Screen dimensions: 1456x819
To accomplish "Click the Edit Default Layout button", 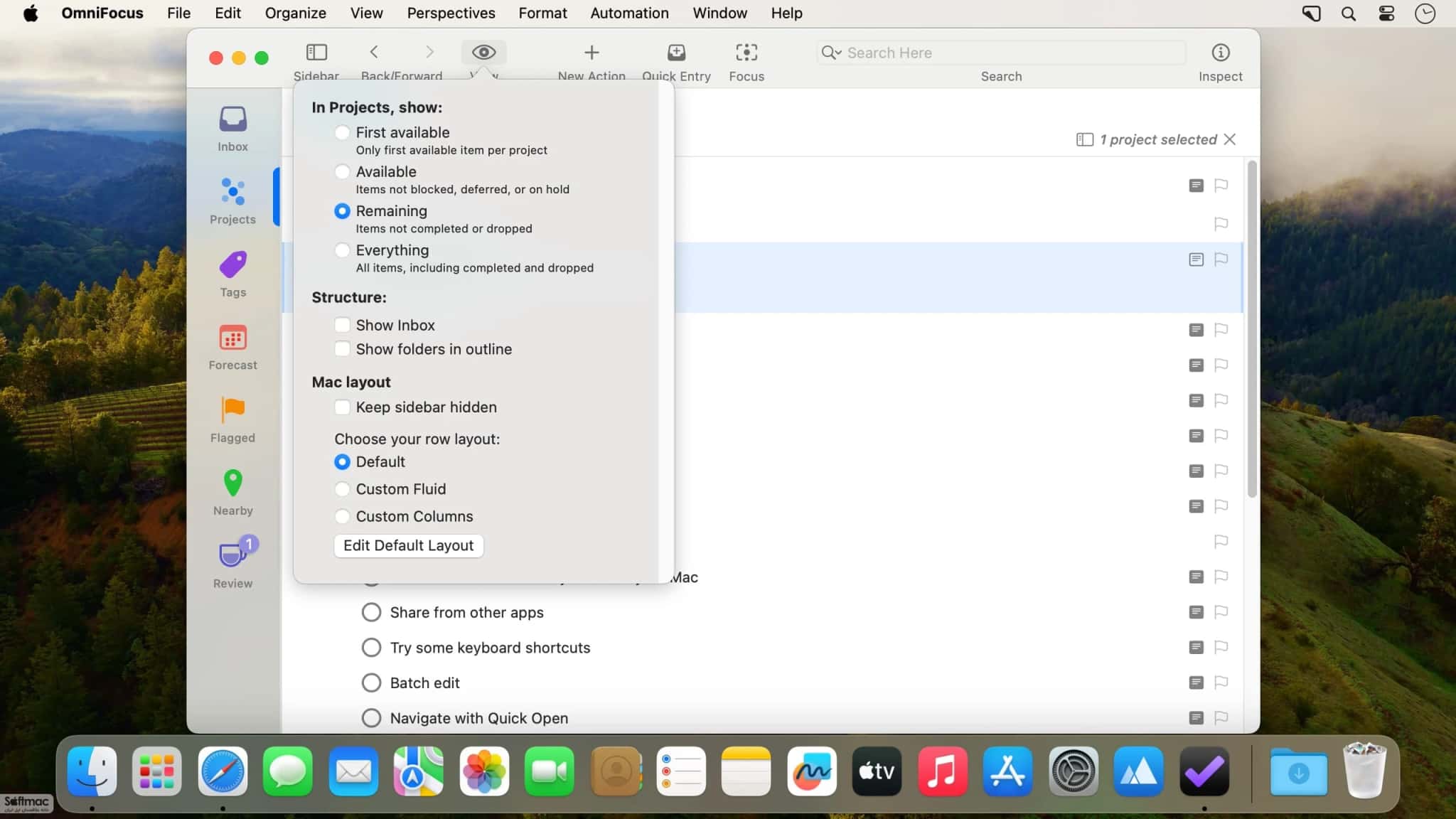I will tap(409, 545).
